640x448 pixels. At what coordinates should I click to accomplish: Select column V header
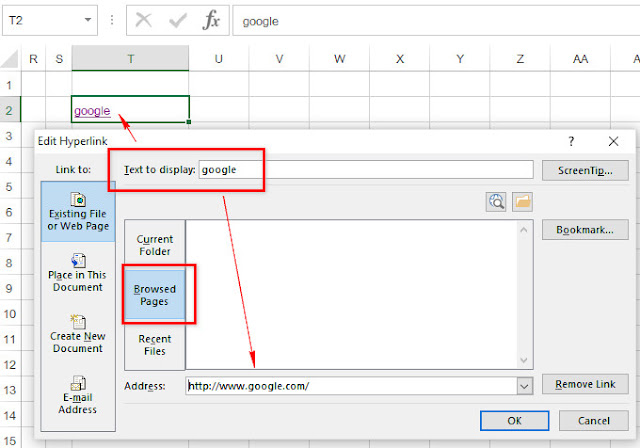point(279,59)
